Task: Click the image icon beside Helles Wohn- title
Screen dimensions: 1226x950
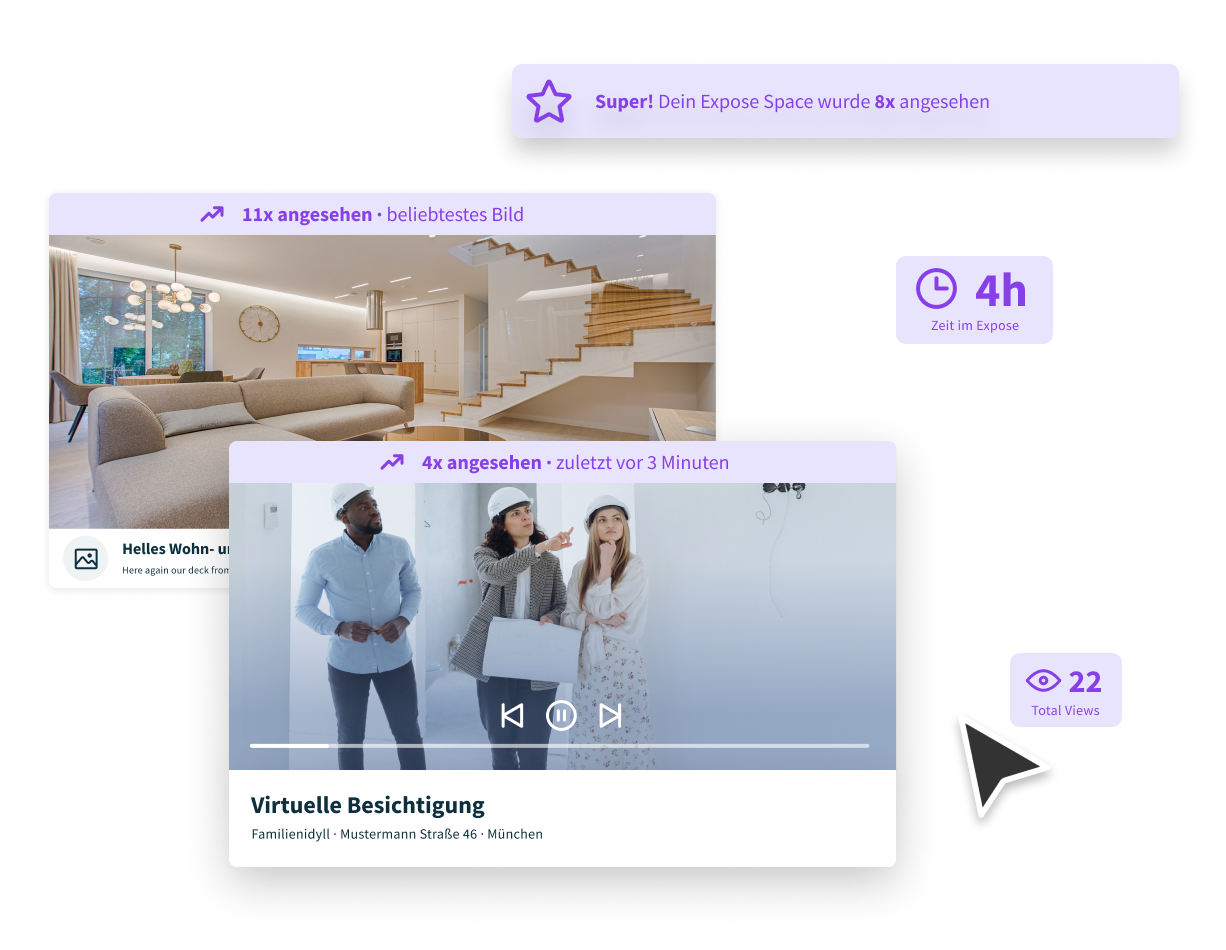Action: pos(86,559)
